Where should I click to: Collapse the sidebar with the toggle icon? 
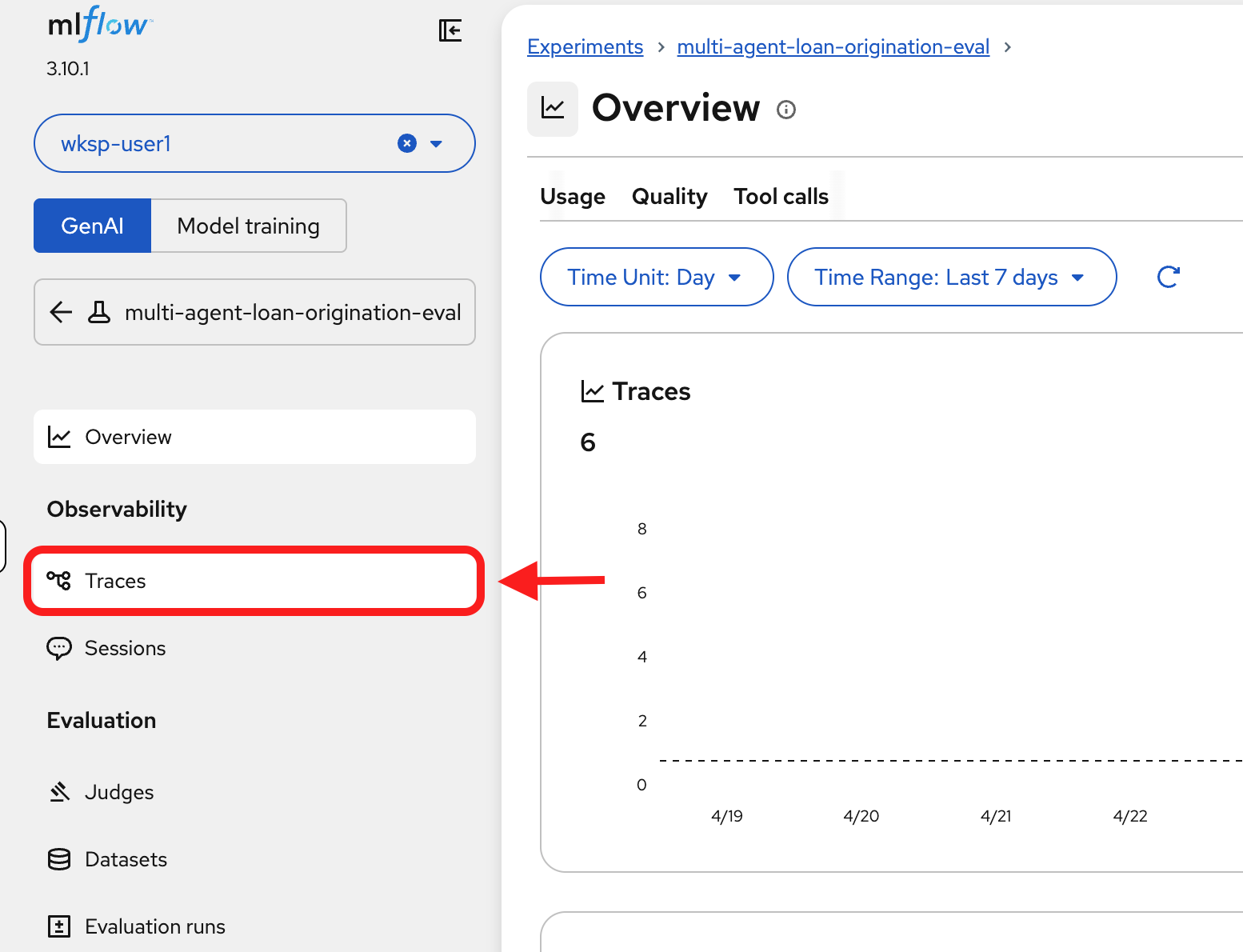point(450,30)
